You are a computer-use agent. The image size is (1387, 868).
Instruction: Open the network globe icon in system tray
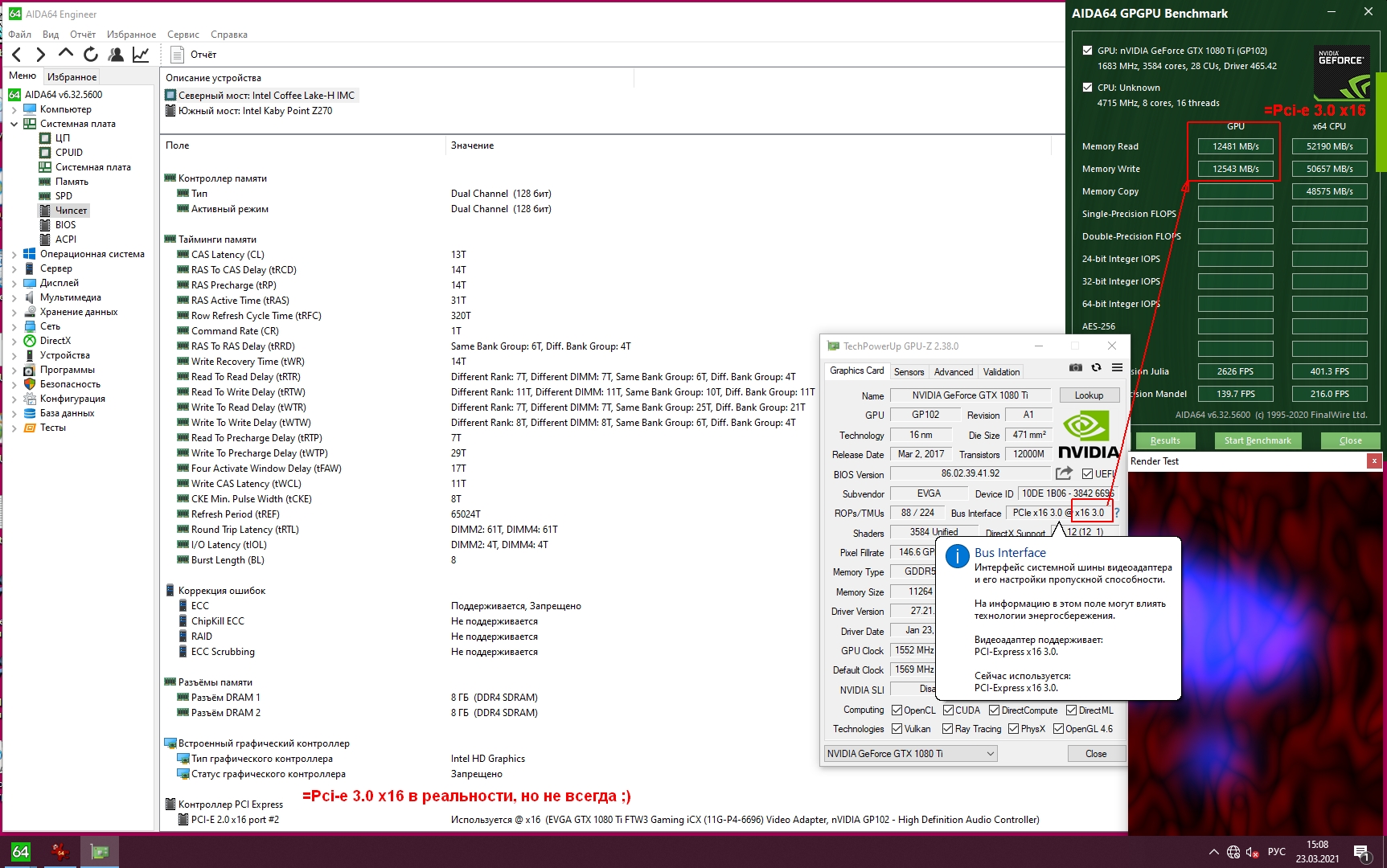(1233, 852)
